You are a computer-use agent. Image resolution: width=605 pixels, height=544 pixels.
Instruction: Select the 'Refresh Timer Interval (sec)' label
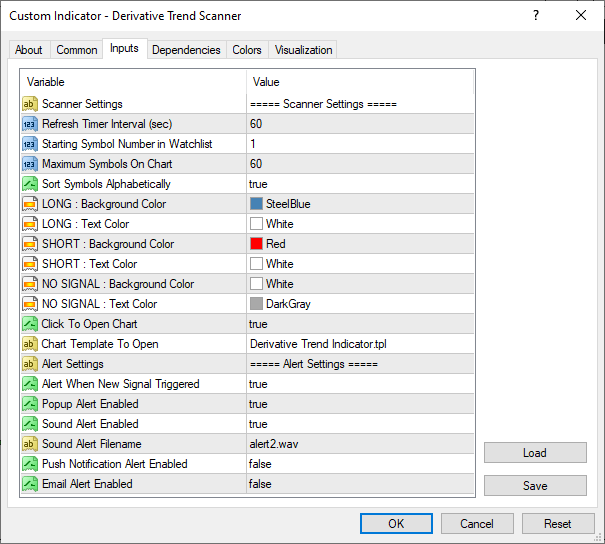coord(107,124)
